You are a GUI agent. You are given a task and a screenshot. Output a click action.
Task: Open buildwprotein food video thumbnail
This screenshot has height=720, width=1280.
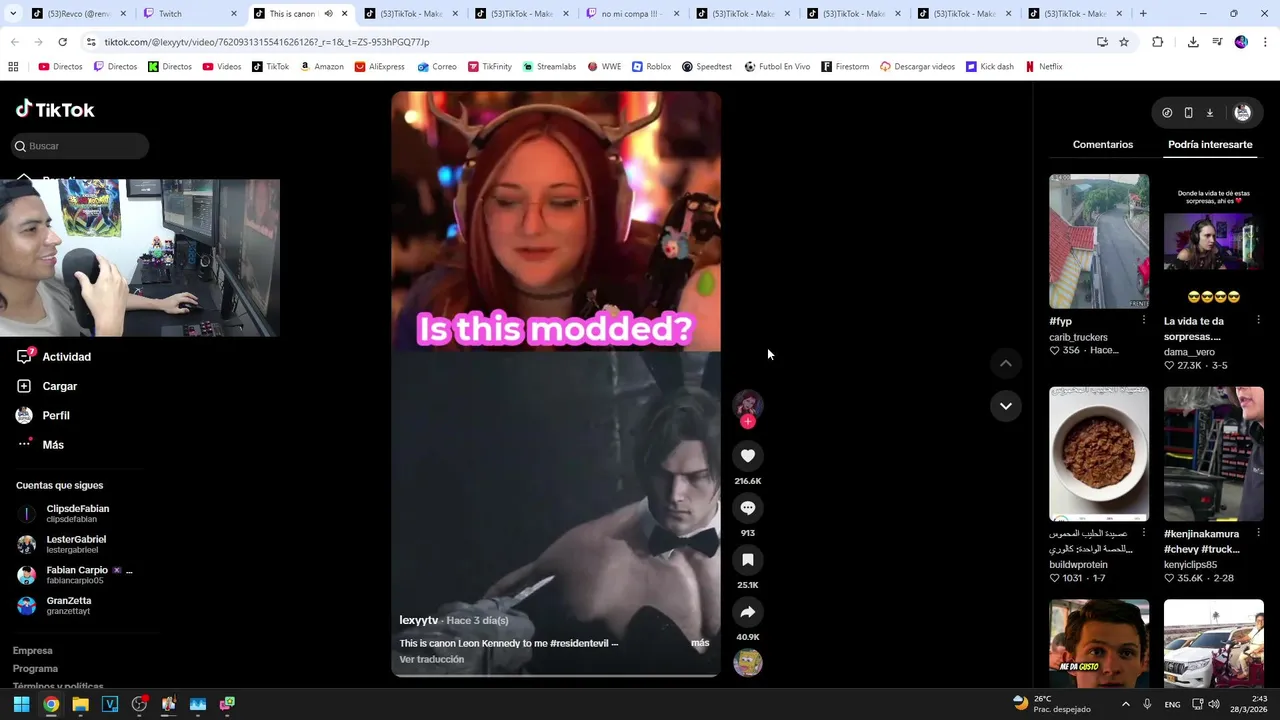click(1099, 454)
